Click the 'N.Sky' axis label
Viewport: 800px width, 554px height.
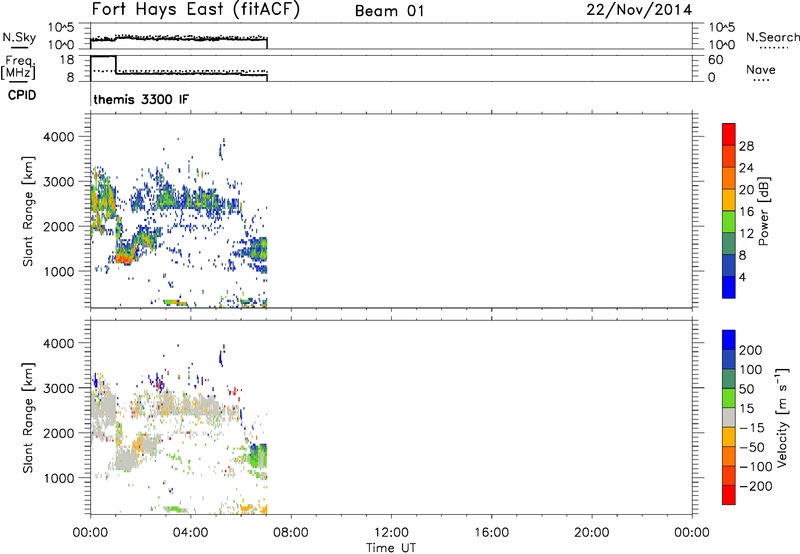[19, 38]
